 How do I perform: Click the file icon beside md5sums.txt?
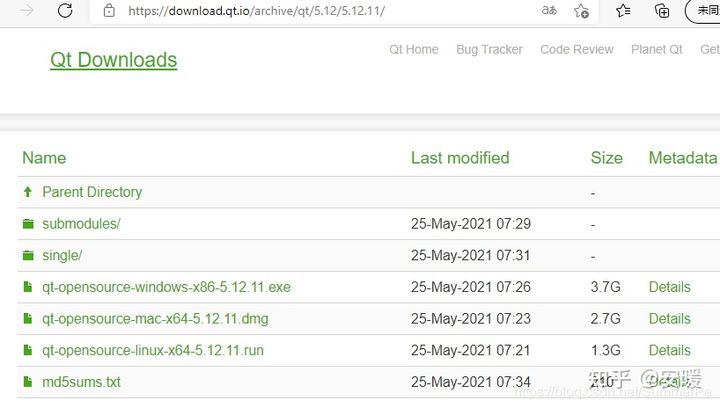pyautogui.click(x=28, y=382)
